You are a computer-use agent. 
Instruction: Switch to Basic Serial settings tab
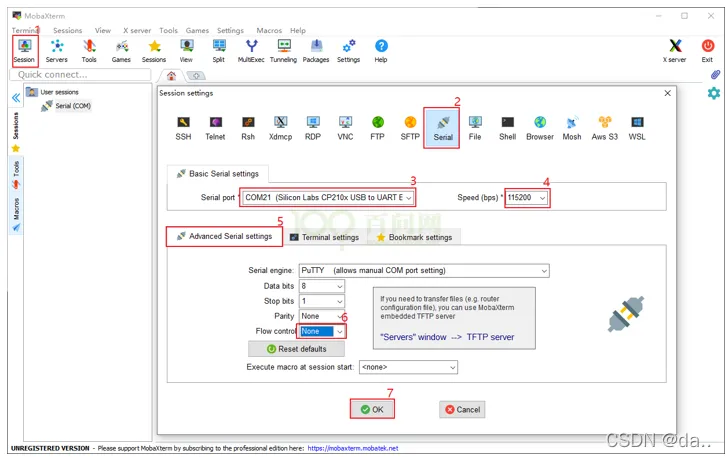(218, 174)
